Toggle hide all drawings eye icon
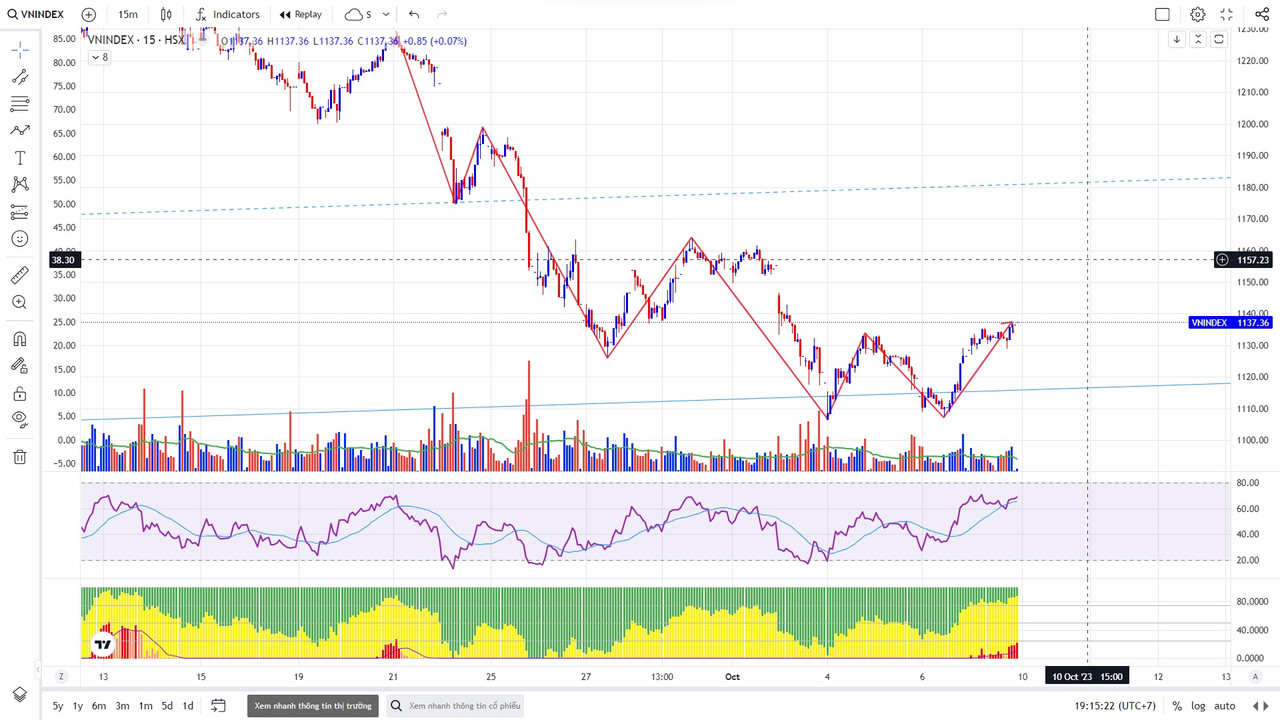Viewport: 1280px width, 720px height. (20, 419)
